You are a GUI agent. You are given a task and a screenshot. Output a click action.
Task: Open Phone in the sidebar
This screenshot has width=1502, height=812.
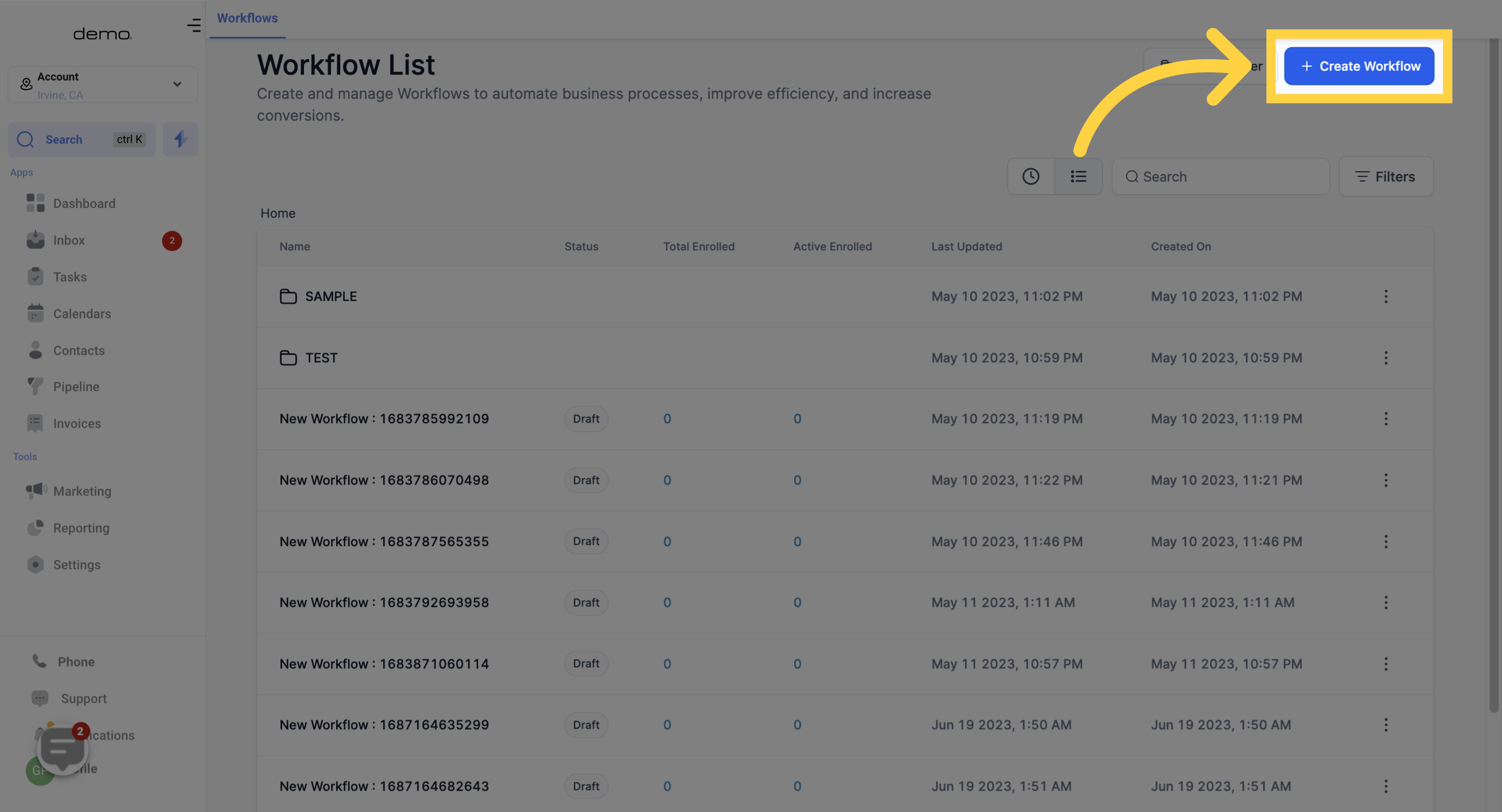pyautogui.click(x=64, y=662)
